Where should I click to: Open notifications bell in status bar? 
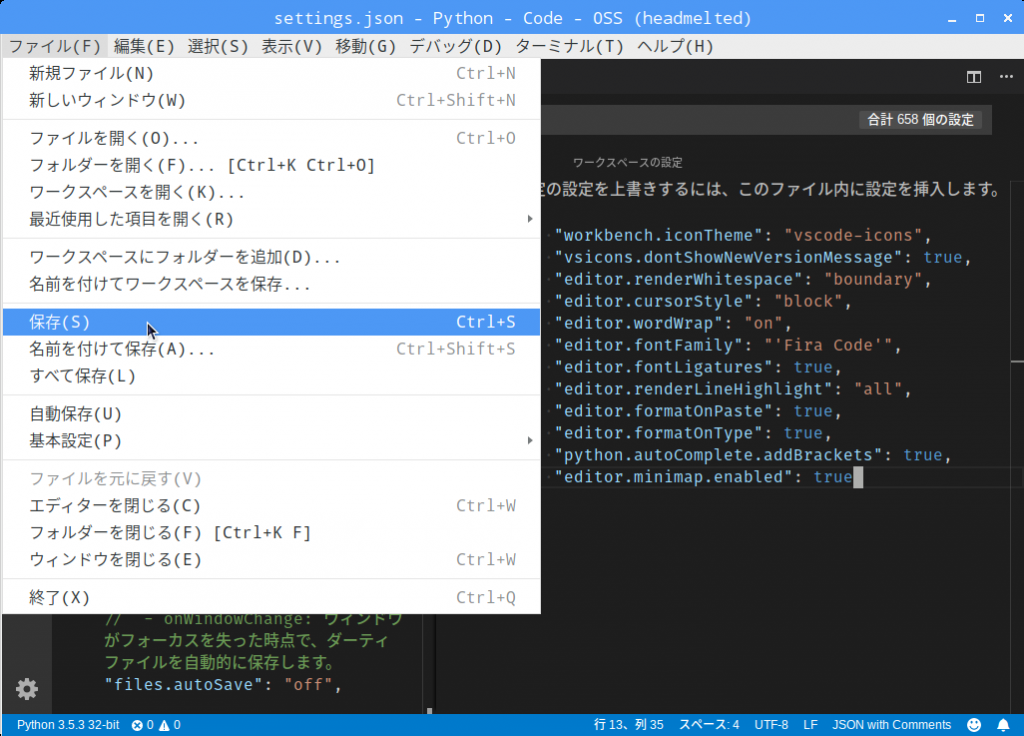pos(1003,725)
